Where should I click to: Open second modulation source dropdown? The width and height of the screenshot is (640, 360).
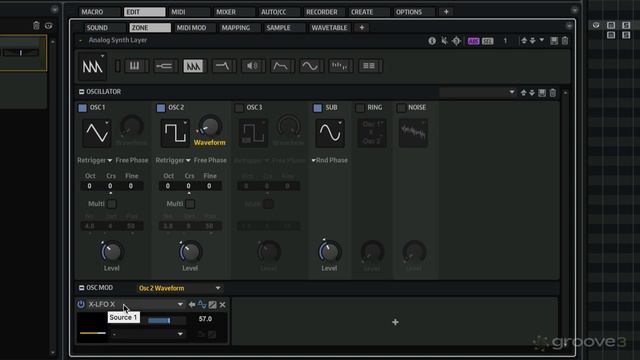coord(147,334)
